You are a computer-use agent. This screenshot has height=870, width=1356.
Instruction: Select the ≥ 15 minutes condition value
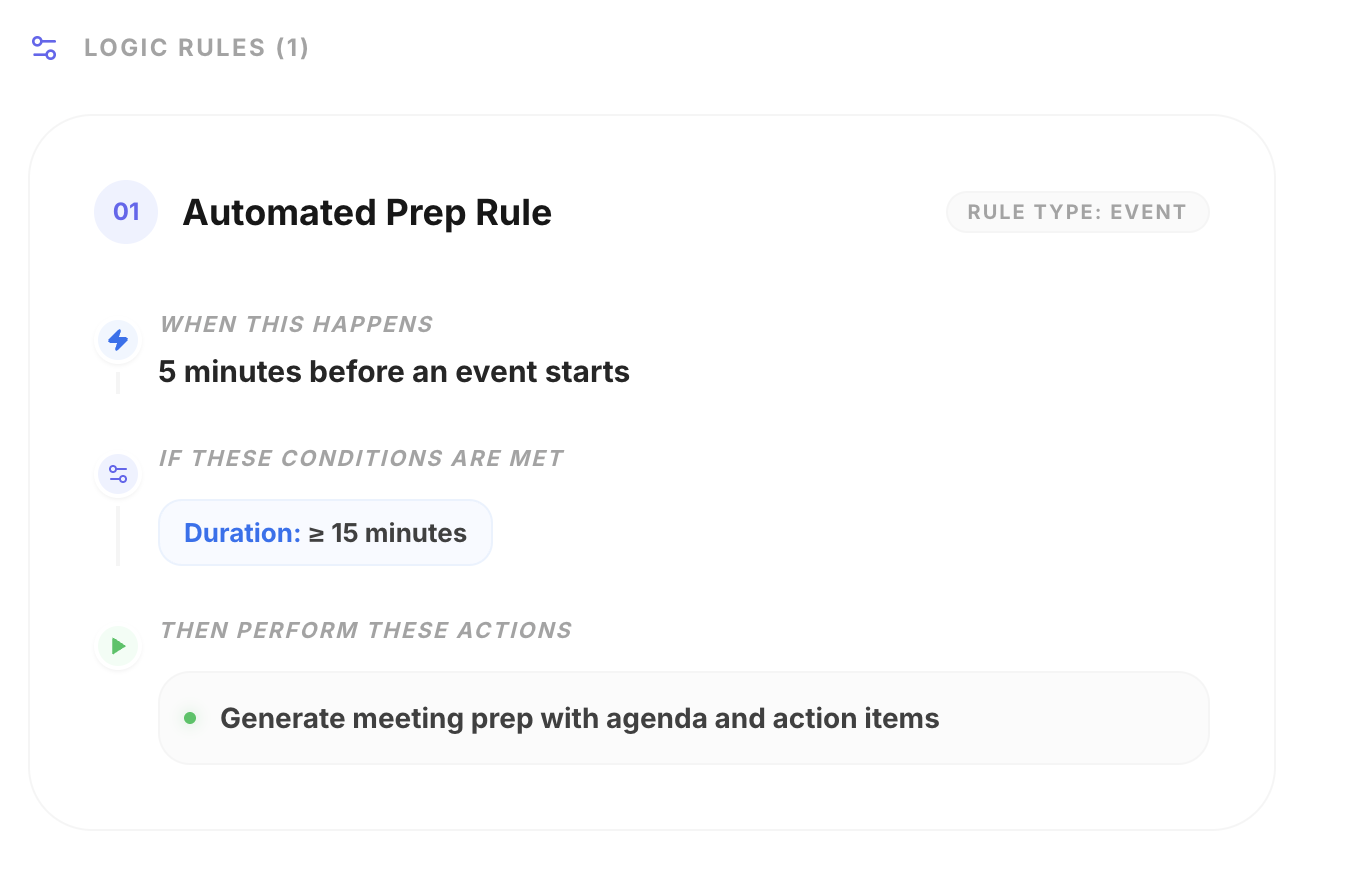pos(388,533)
